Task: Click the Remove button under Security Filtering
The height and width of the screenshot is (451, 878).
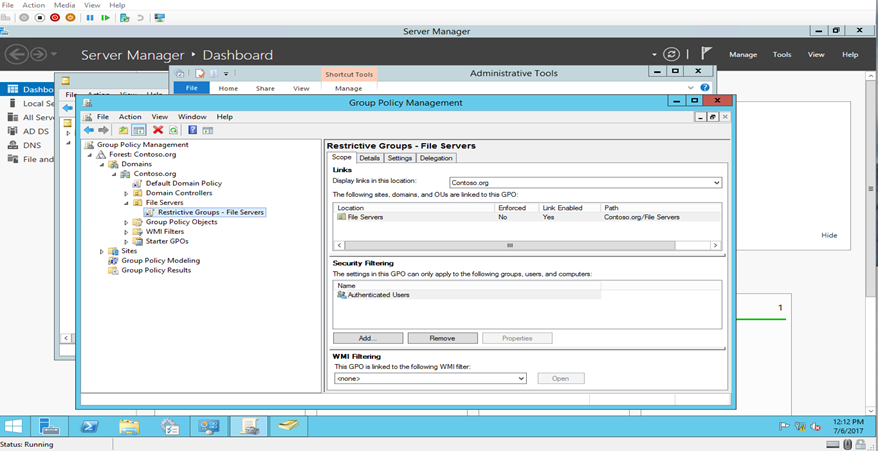Action: click(x=442, y=338)
